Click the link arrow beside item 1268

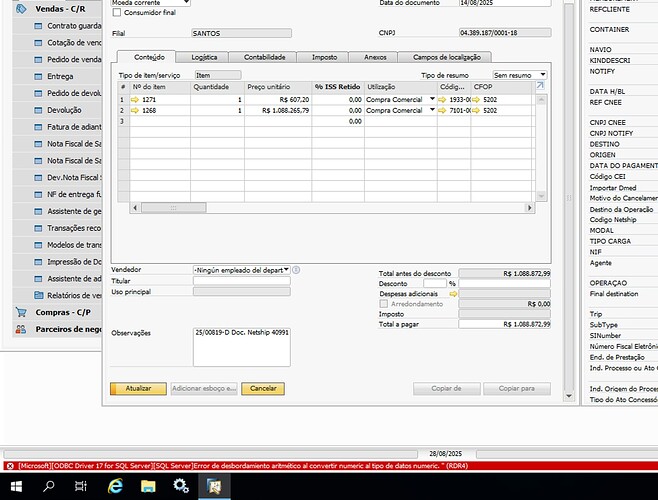136,110
